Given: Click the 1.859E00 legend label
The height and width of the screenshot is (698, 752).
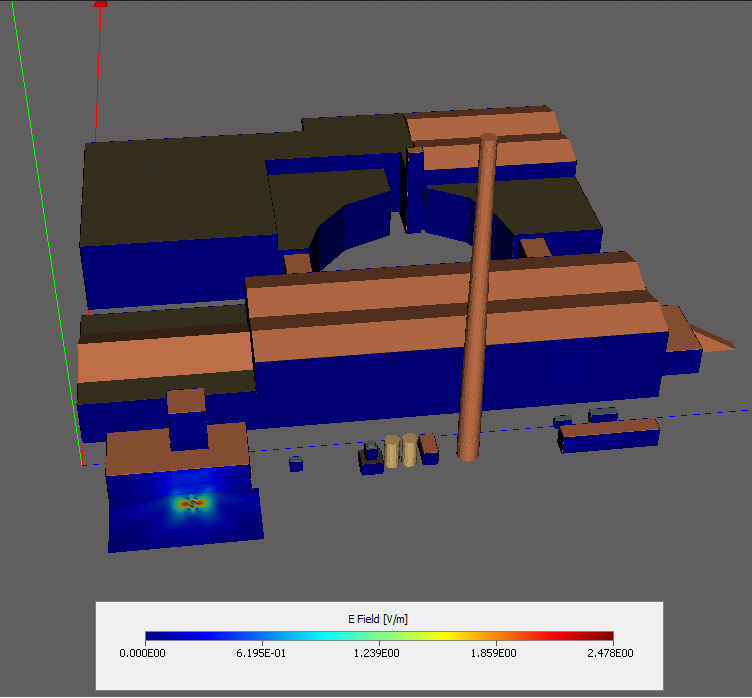Looking at the screenshot, I should [x=496, y=653].
